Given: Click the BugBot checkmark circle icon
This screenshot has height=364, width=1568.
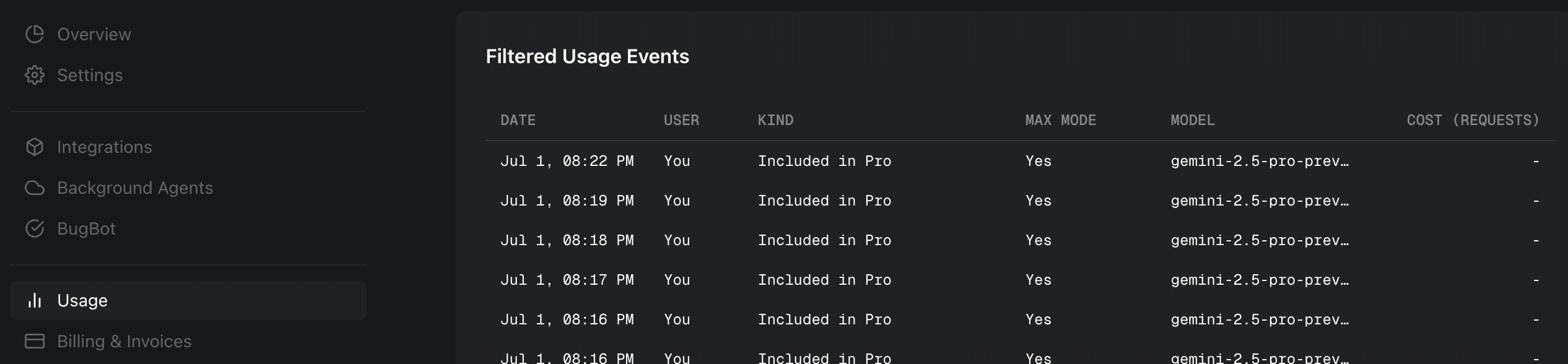Looking at the screenshot, I should (x=35, y=228).
